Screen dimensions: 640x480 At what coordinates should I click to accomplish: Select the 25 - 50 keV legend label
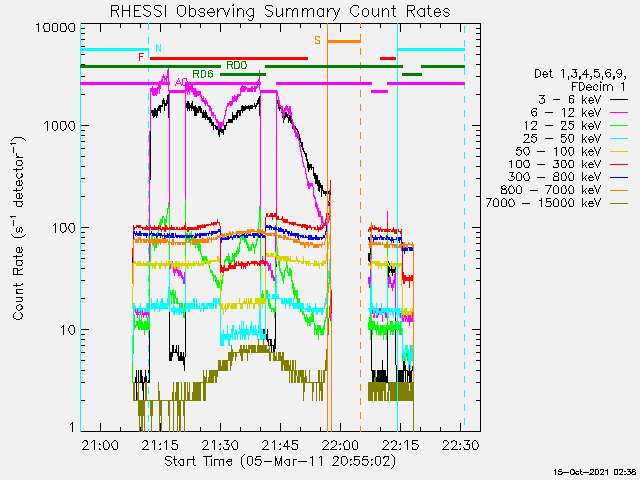coord(562,138)
